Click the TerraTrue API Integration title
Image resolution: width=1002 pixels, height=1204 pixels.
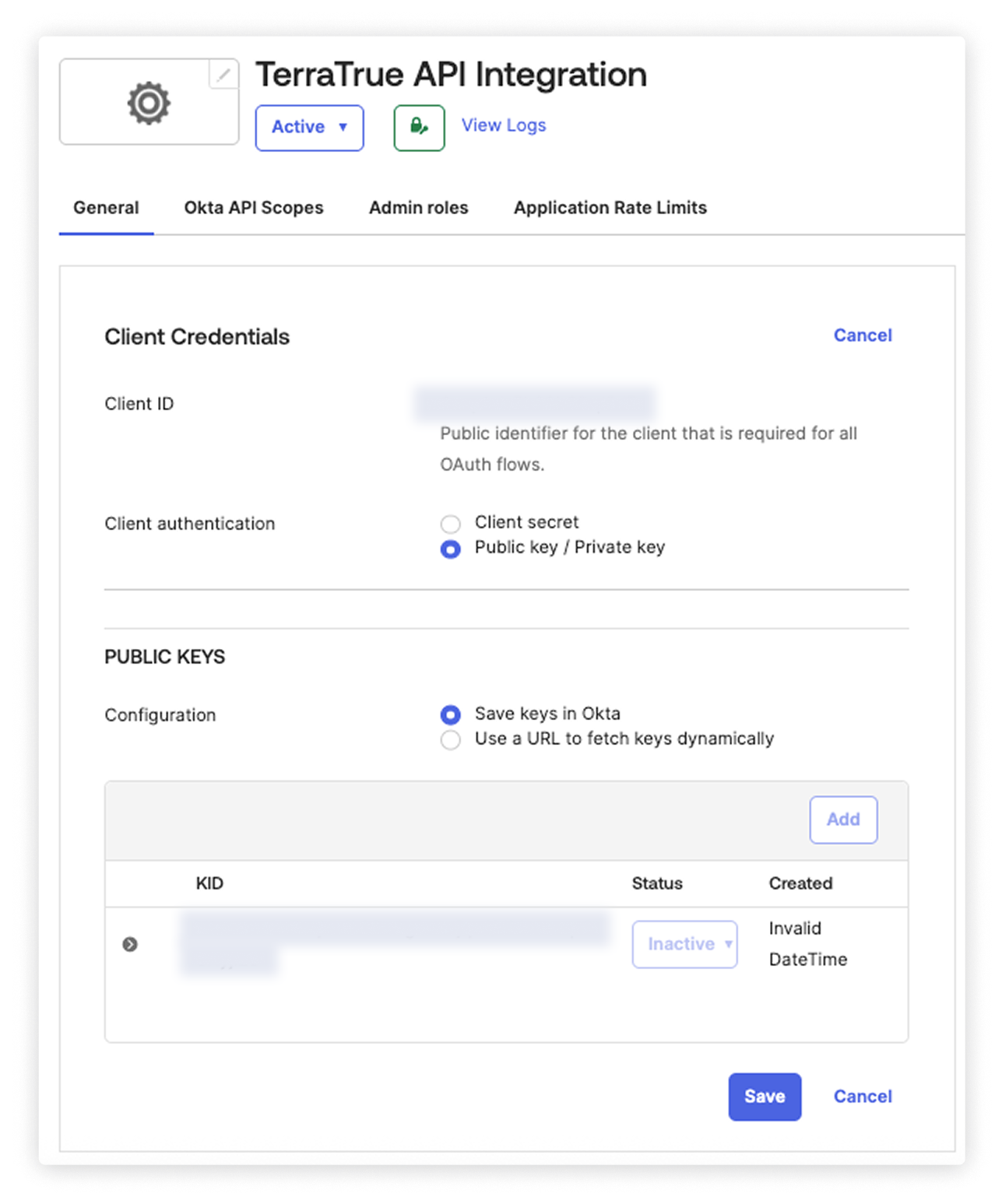[452, 75]
